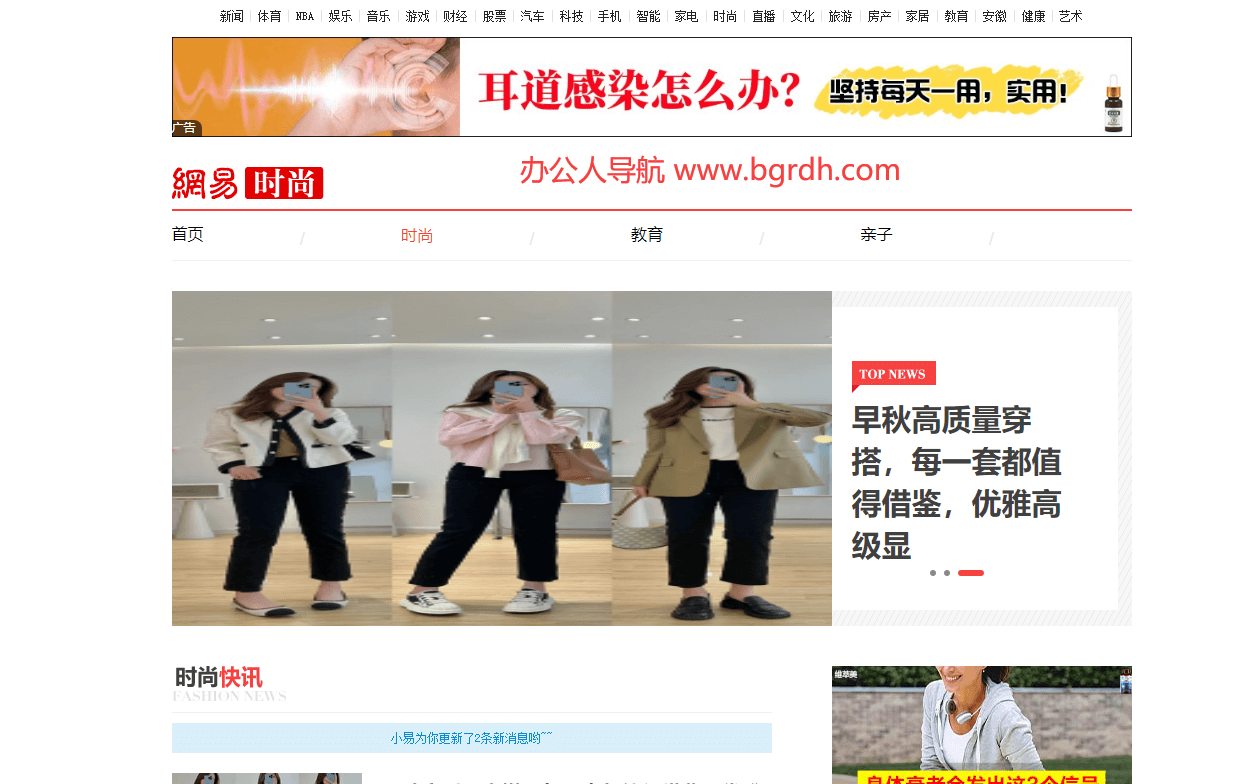This screenshot has width=1249, height=784.
Task: Click the 维珍美 sidebar advertisement image
Action: (981, 725)
